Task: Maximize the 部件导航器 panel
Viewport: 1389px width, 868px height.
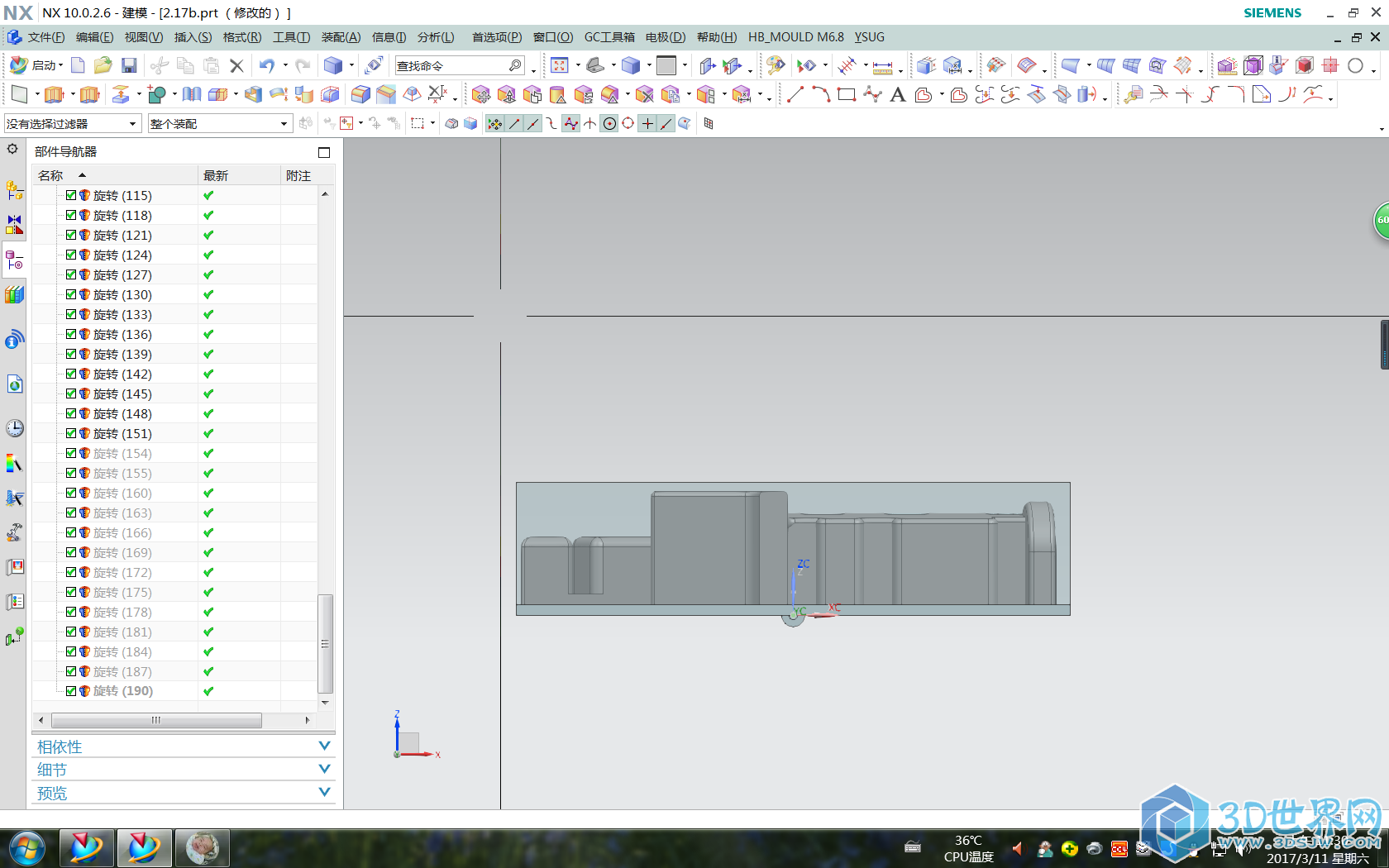Action: (x=324, y=152)
